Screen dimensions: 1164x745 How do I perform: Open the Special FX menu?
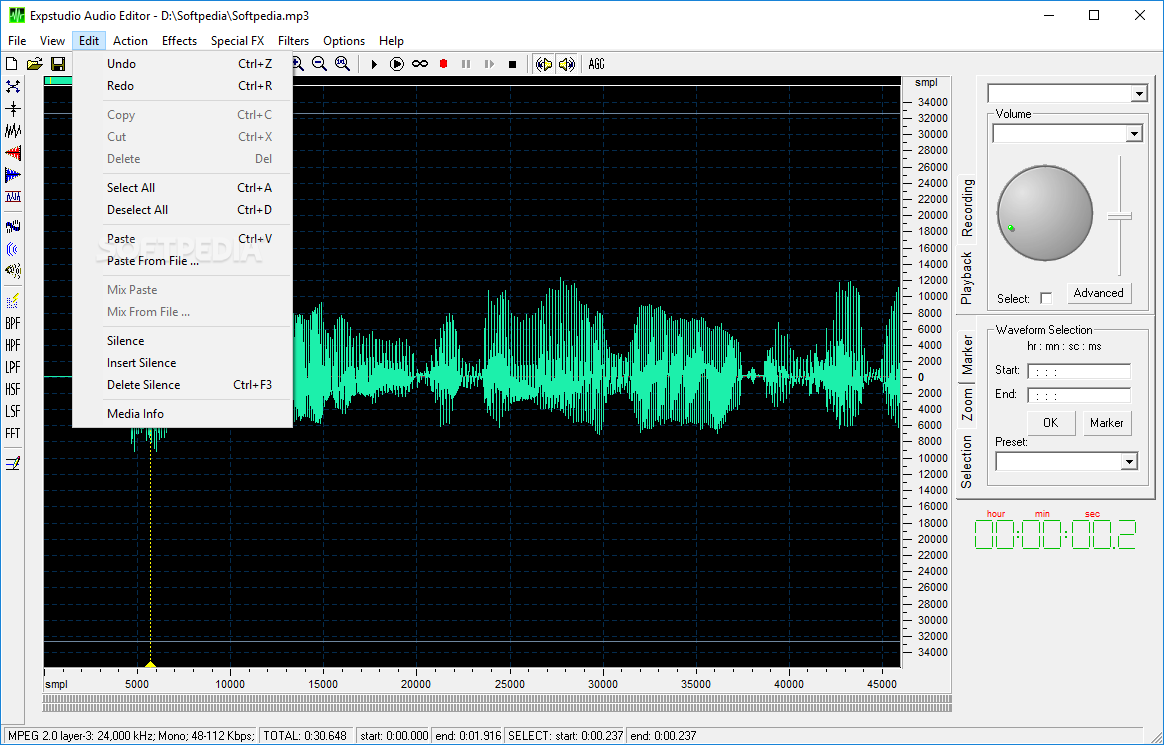pos(238,41)
